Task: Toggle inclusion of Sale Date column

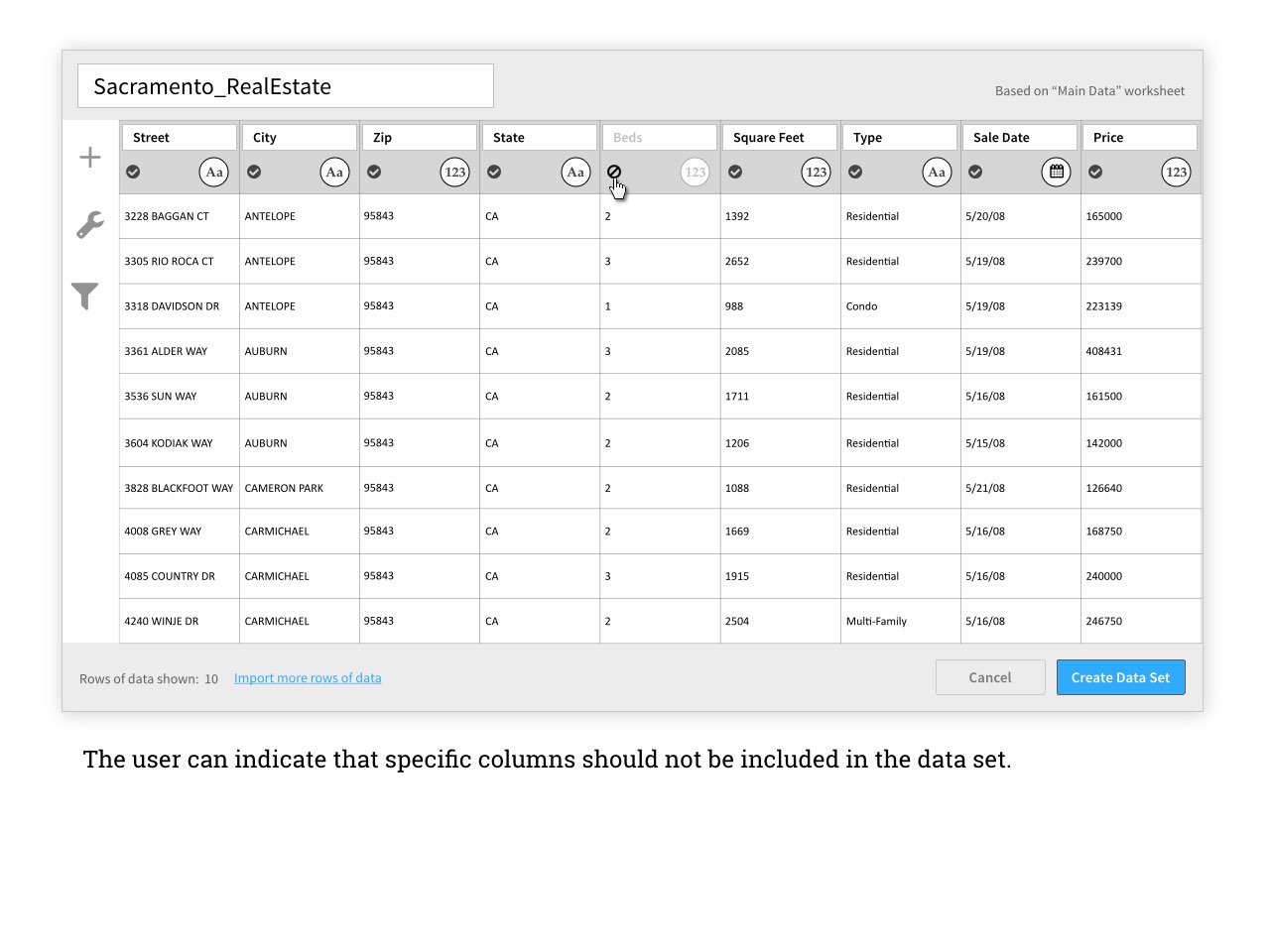Action: 975,172
